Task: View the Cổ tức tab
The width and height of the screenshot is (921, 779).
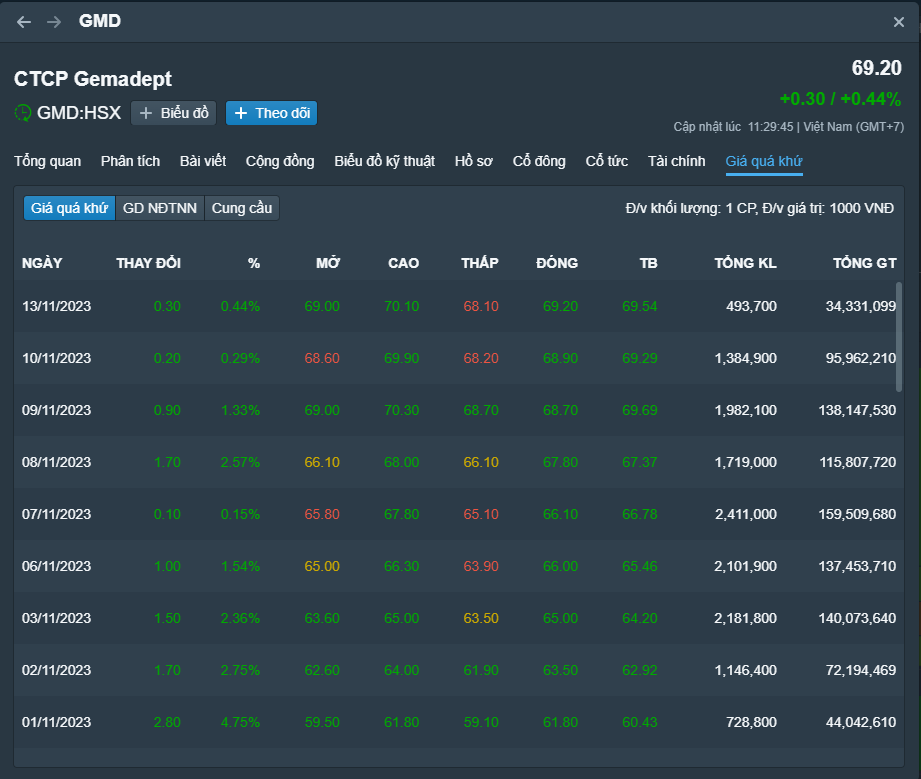Action: (x=607, y=161)
